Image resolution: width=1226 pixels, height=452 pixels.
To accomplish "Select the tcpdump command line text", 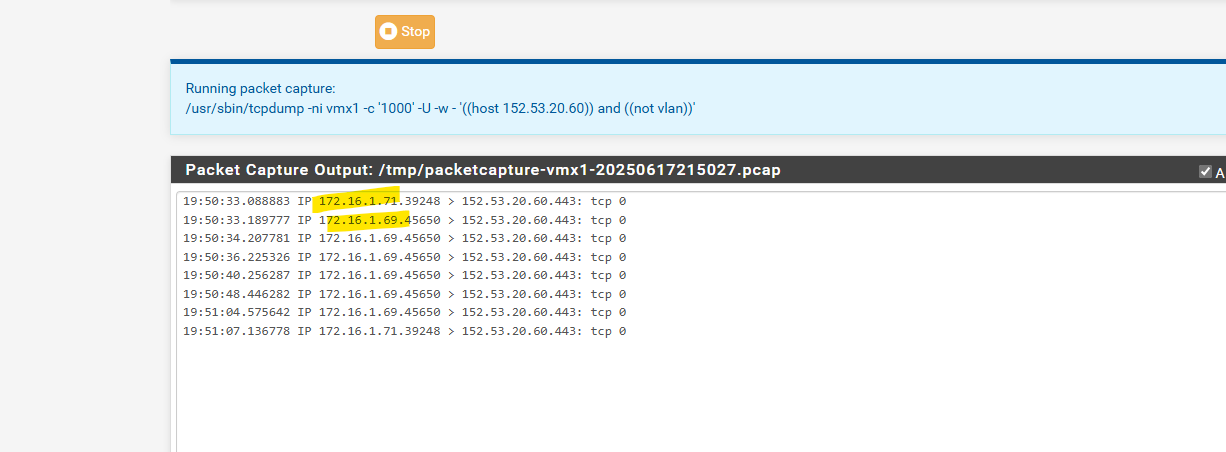I will (x=441, y=108).
